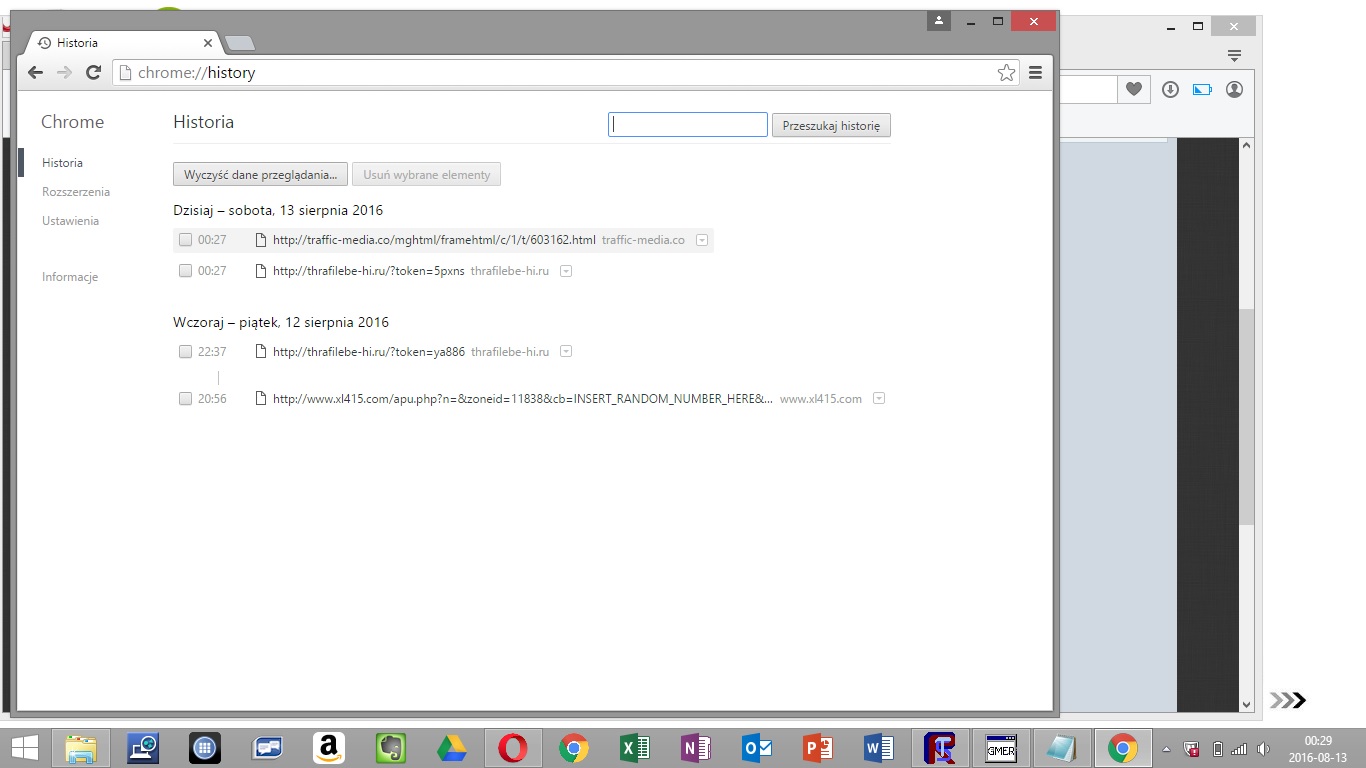Select the Historia tab
The width and height of the screenshot is (1366, 768).
120,43
